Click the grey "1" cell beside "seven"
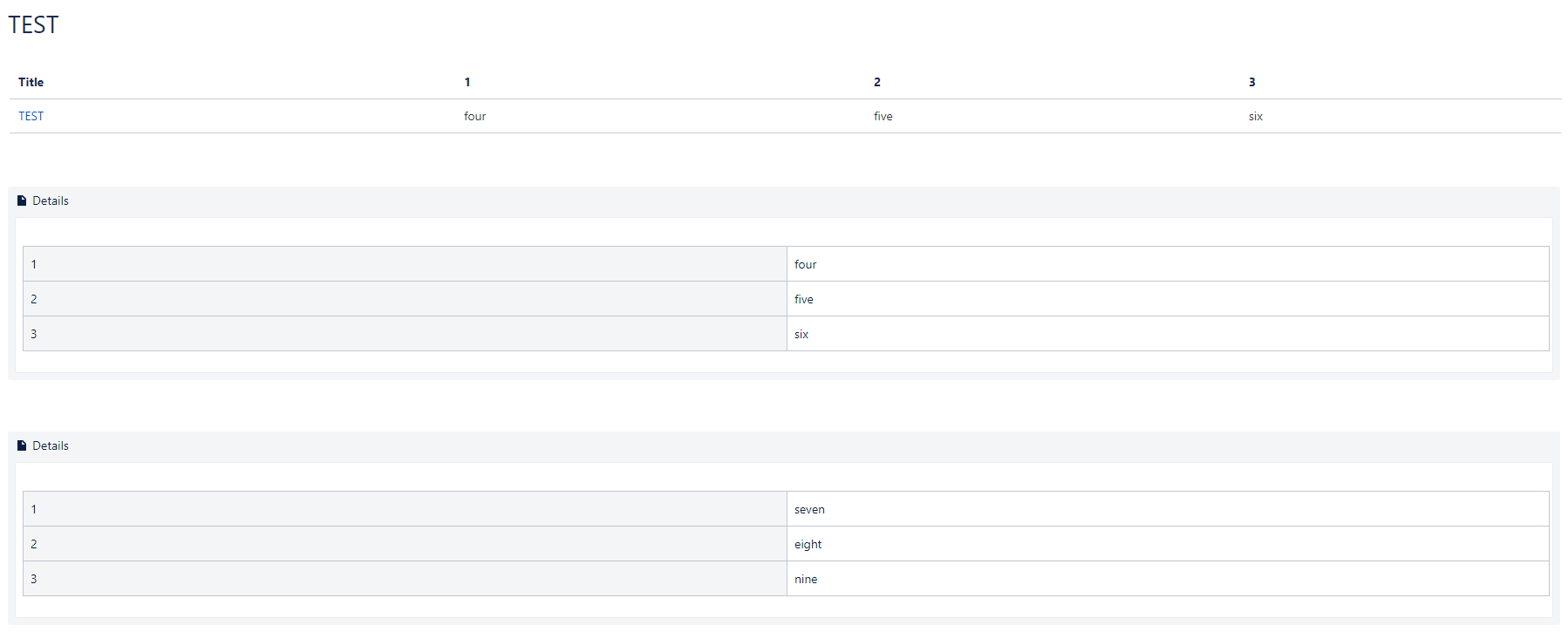Viewport: 1568px width, 632px height. pyautogui.click(x=405, y=509)
